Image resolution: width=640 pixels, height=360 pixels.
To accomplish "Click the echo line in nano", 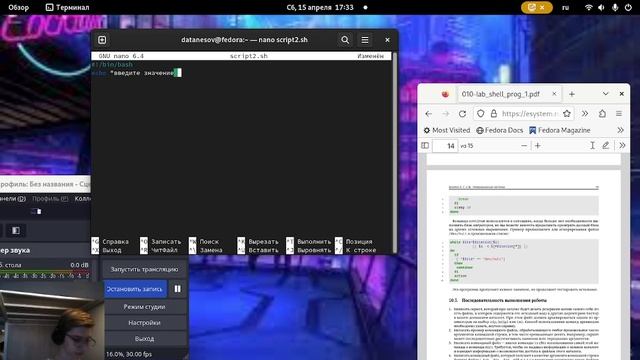I will point(136,73).
